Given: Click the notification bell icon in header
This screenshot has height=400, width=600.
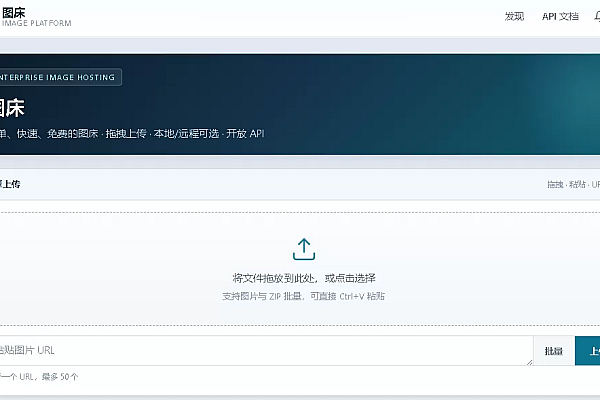Looking at the screenshot, I should coord(597,16).
